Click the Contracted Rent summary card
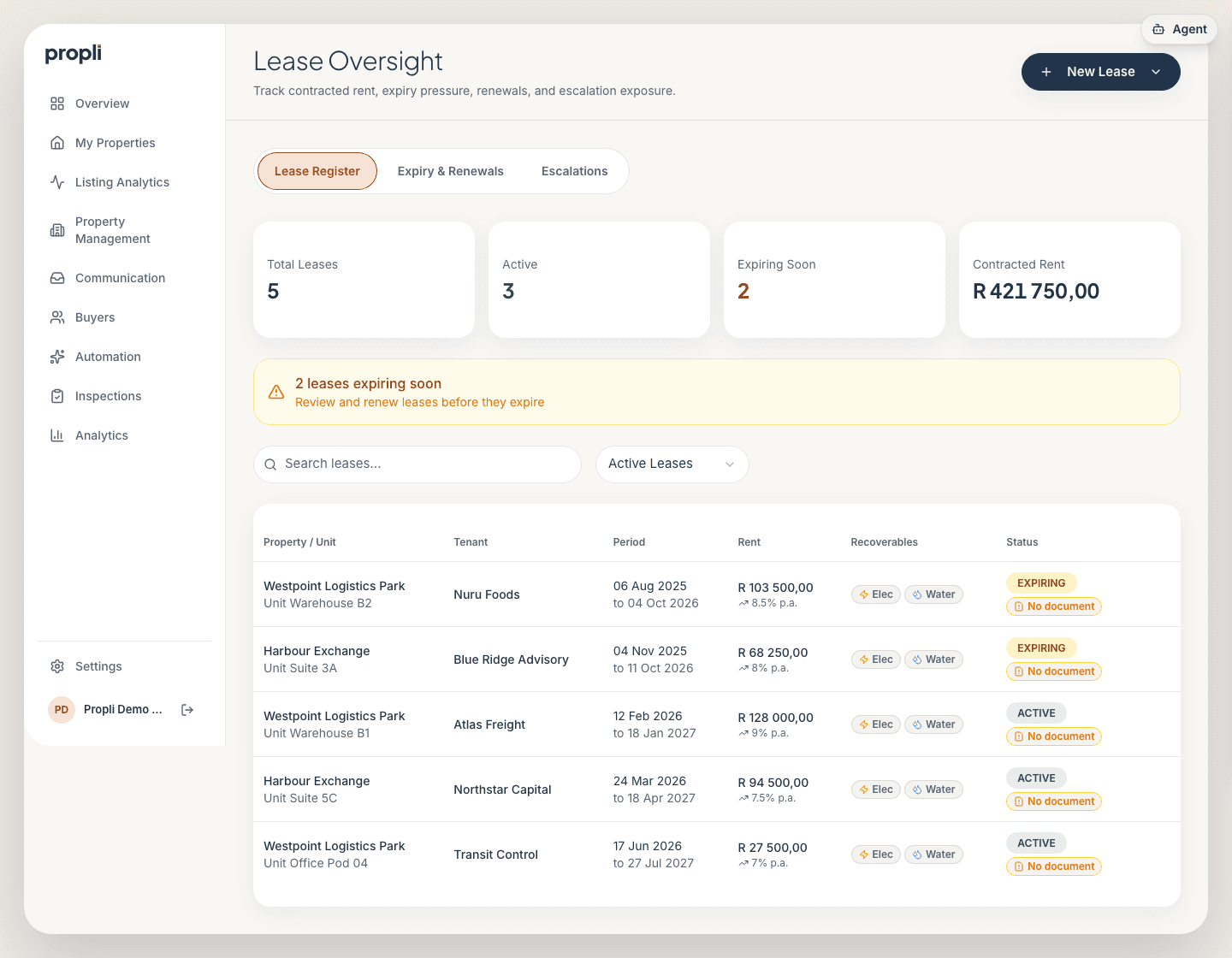1232x958 pixels. pyautogui.click(x=1069, y=280)
